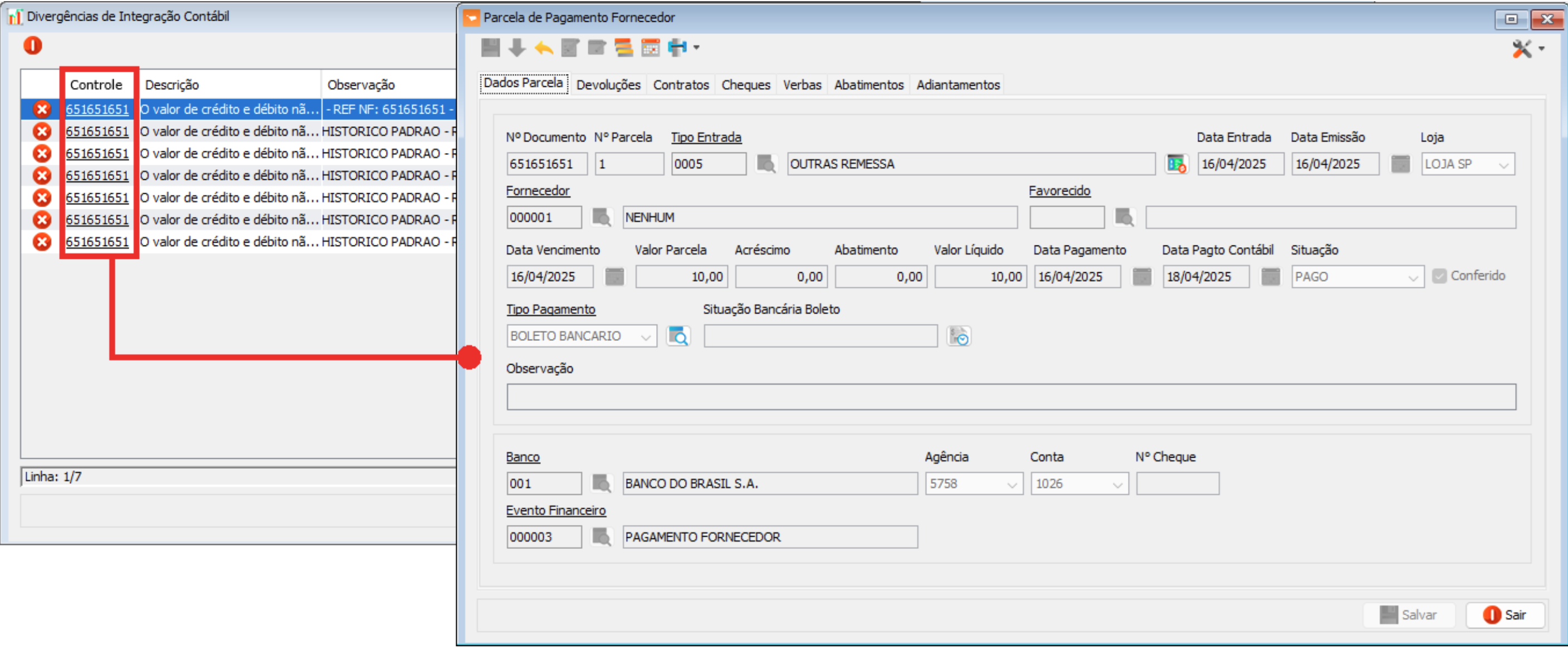Toggle the Conferido checkbox
This screenshot has height=648, width=1568.
click(x=1439, y=276)
